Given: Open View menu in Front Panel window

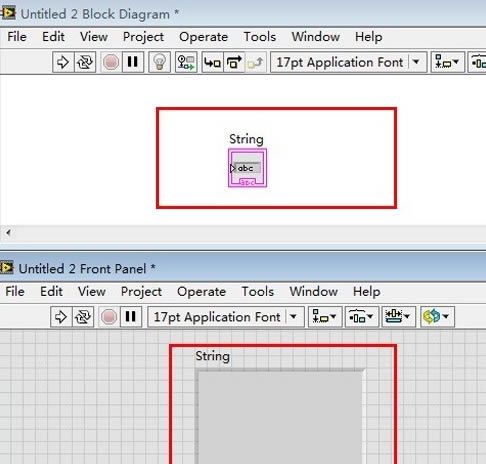Looking at the screenshot, I should click(x=92, y=292).
